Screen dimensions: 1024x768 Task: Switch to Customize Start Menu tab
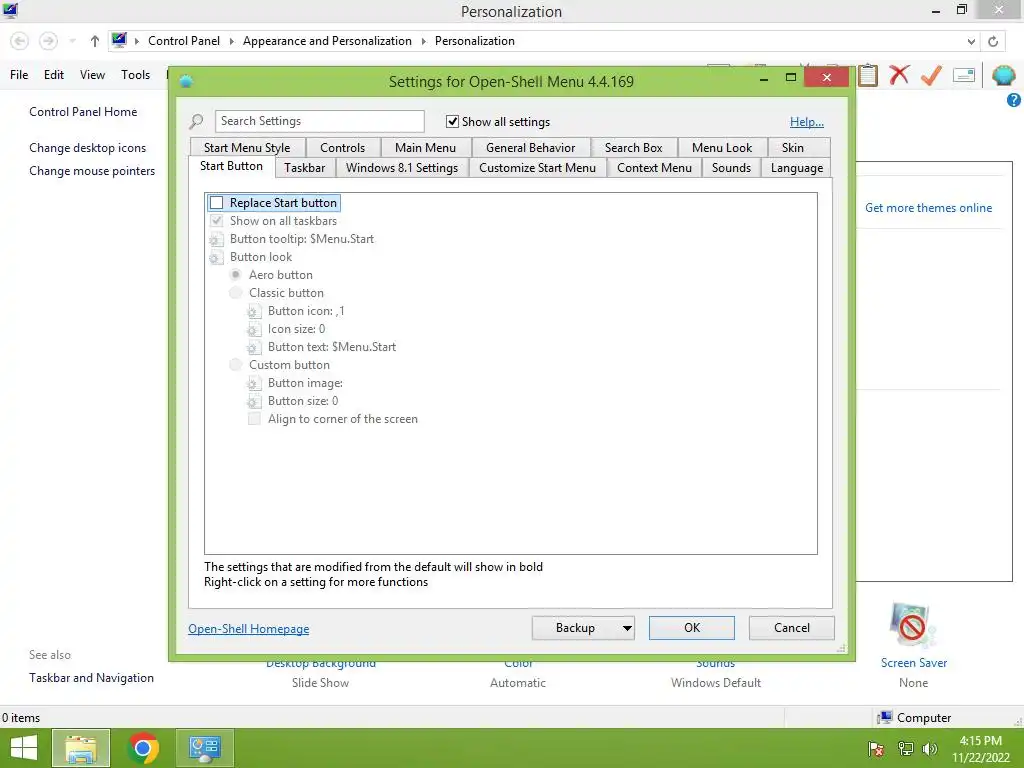pos(537,168)
